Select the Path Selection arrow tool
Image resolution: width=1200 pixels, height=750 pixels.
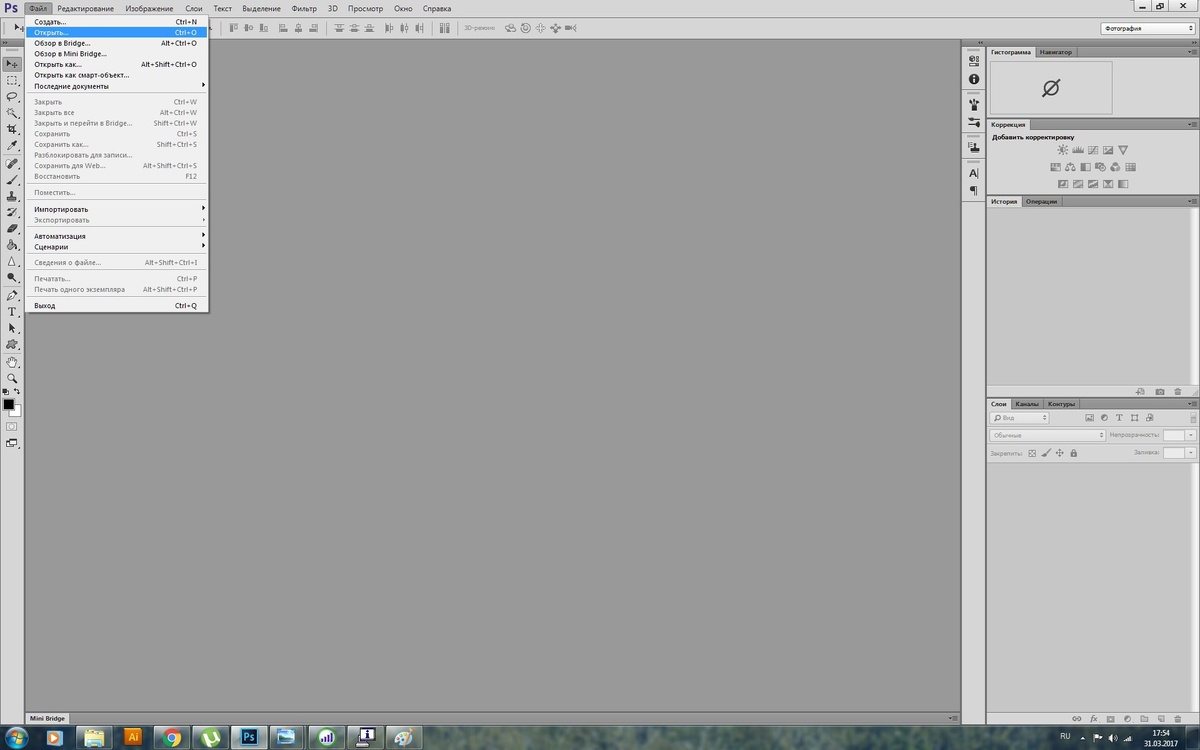tap(12, 328)
